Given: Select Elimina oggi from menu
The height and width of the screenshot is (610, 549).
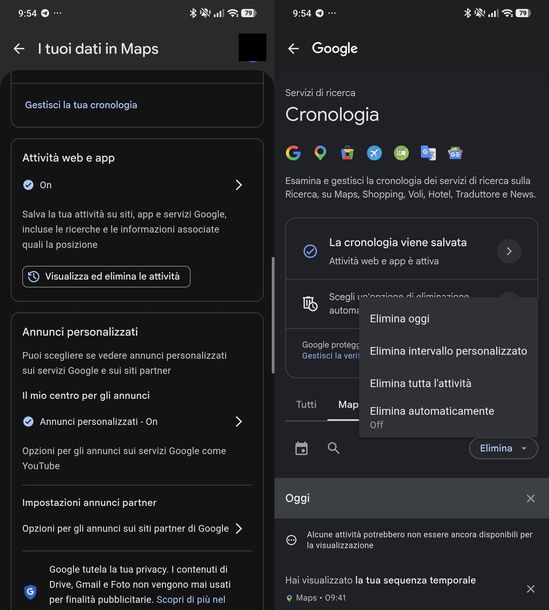Looking at the screenshot, I should (x=448, y=319).
